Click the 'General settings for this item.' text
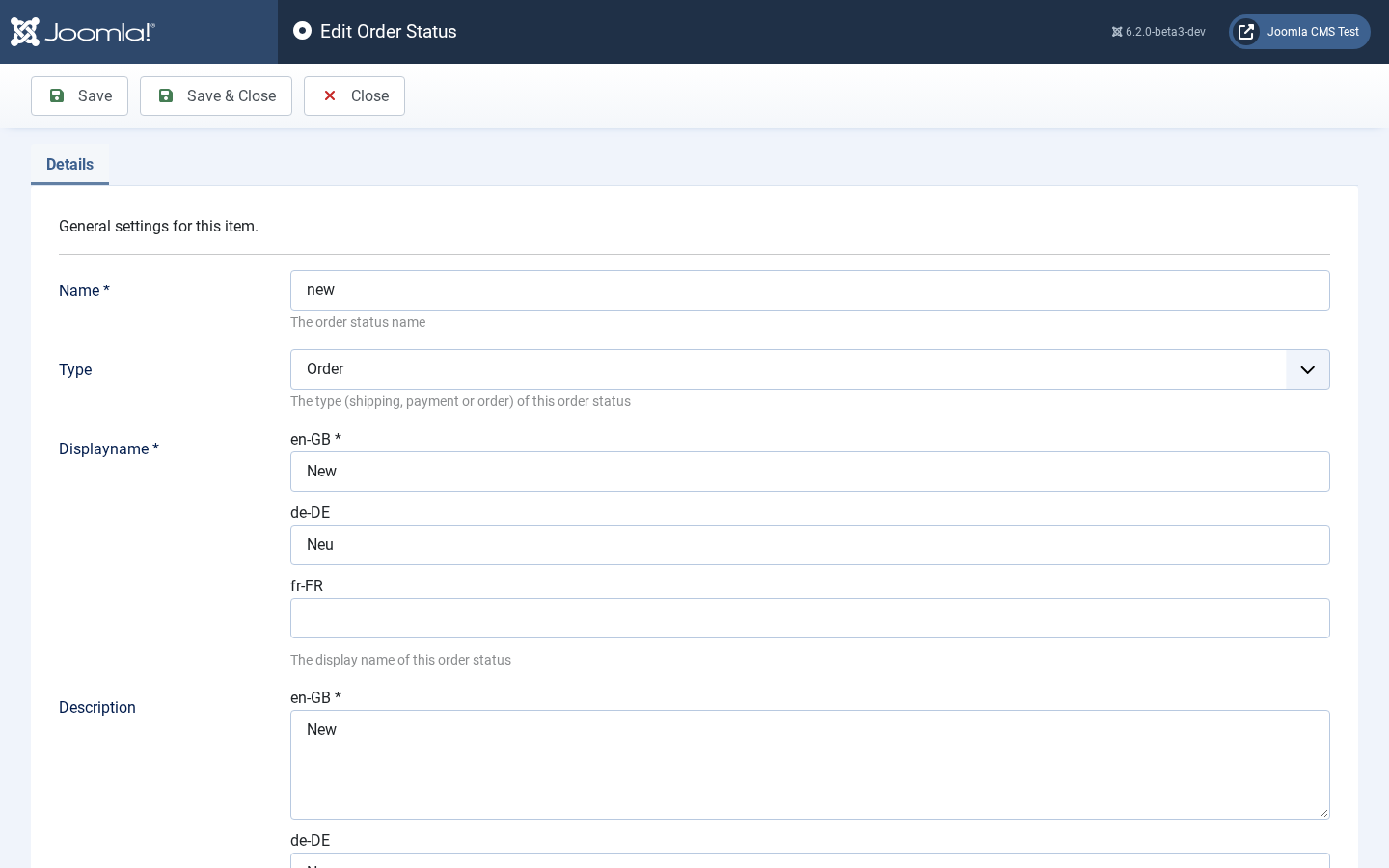 pos(158,226)
